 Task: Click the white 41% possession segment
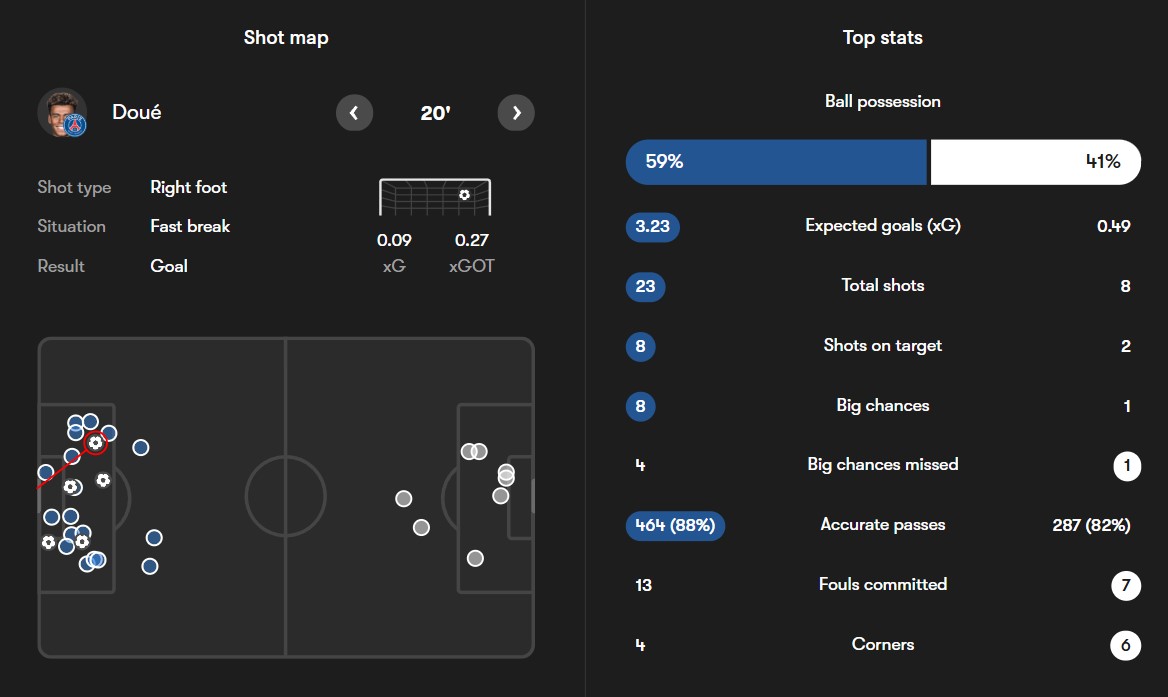1035,162
